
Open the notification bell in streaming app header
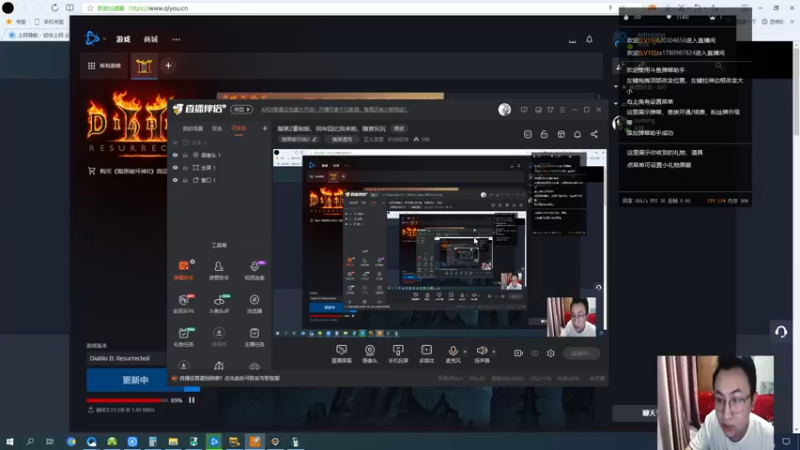pyautogui.click(x=577, y=134)
